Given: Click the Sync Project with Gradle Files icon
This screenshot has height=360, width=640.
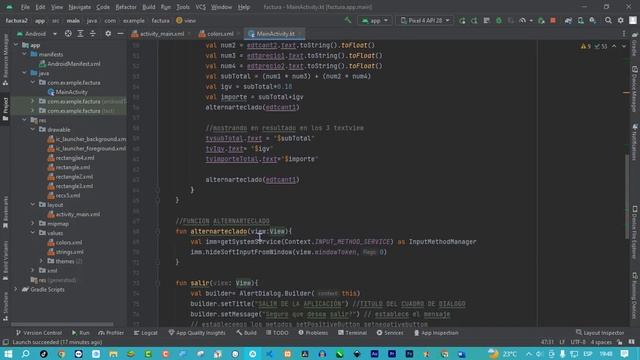Looking at the screenshot, I should click(568, 20).
